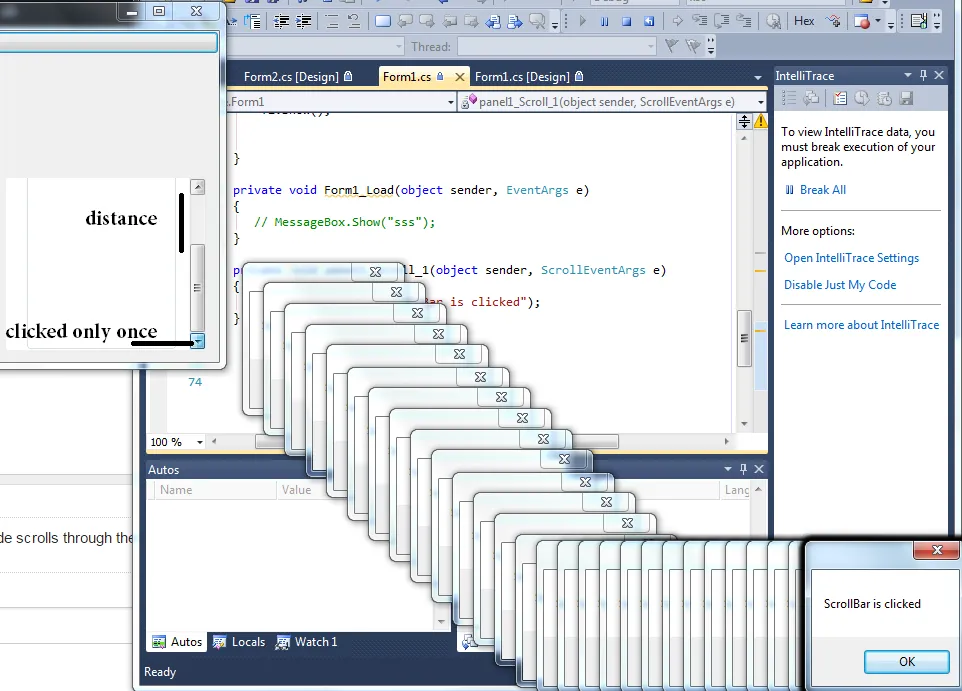Click the down arrow of the form's scrollbar

click(x=198, y=341)
